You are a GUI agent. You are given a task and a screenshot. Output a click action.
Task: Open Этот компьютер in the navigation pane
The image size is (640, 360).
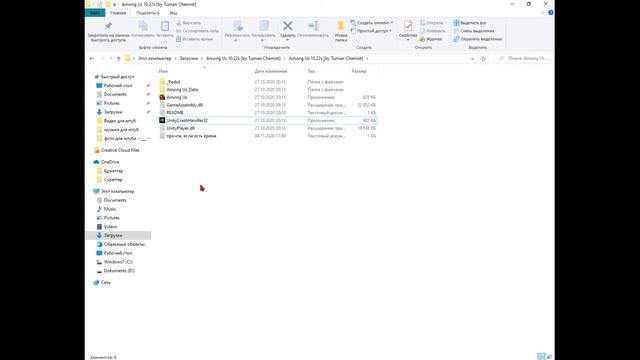coord(118,191)
